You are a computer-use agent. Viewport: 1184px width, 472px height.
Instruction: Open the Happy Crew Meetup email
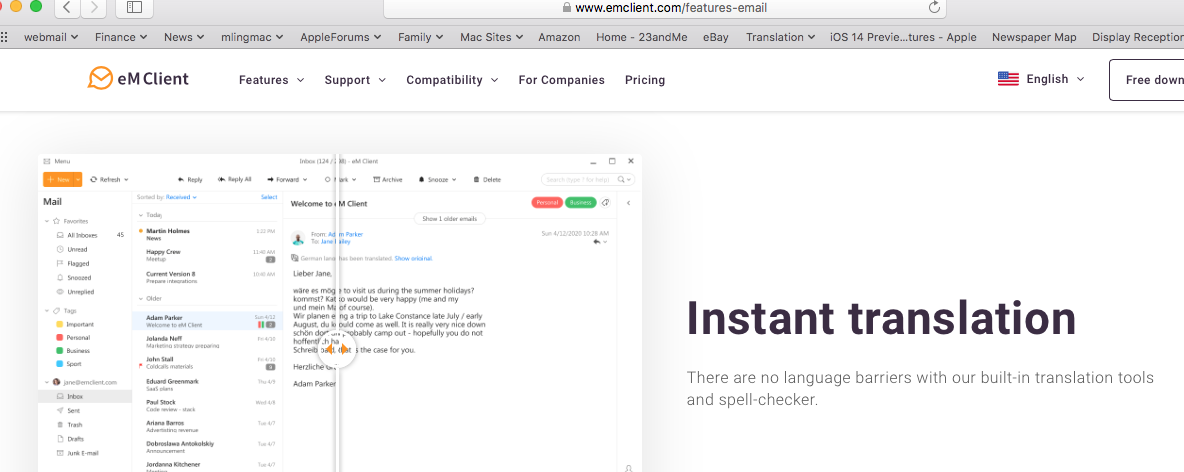click(x=208, y=255)
